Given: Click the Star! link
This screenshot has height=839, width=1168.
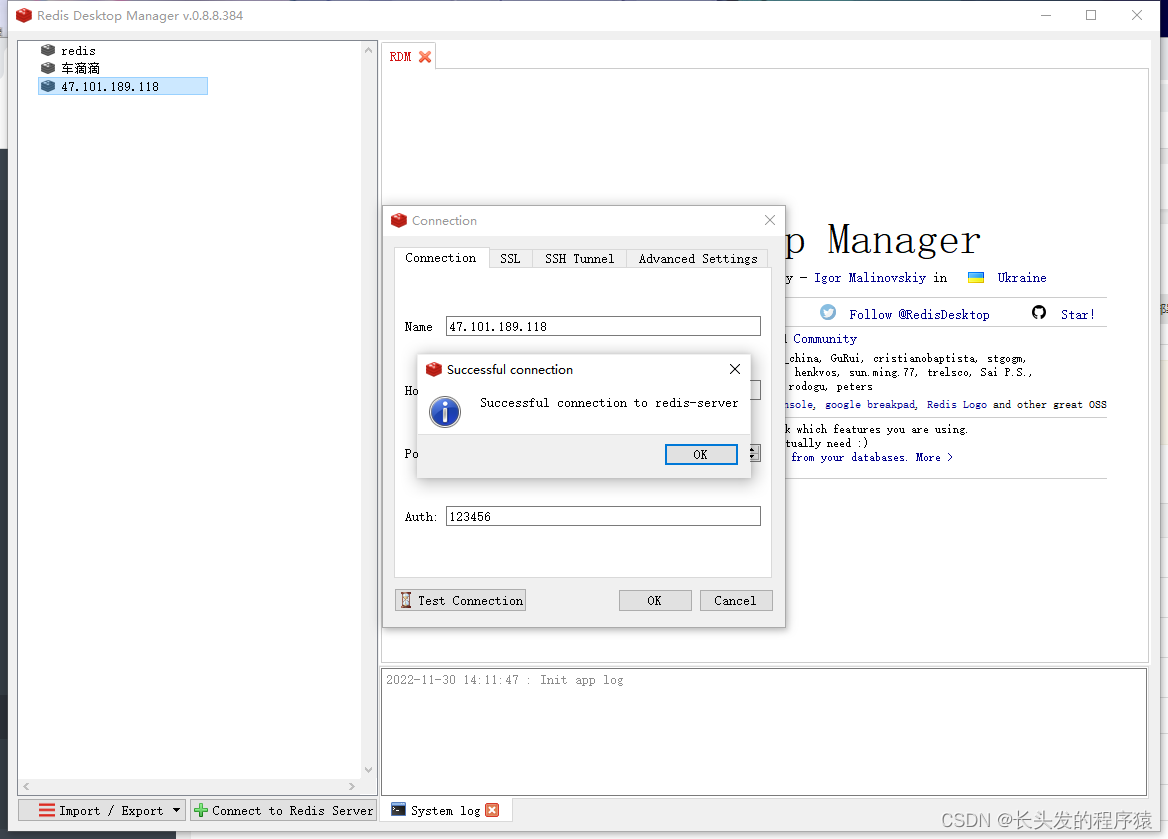Looking at the screenshot, I should pyautogui.click(x=1077, y=314).
